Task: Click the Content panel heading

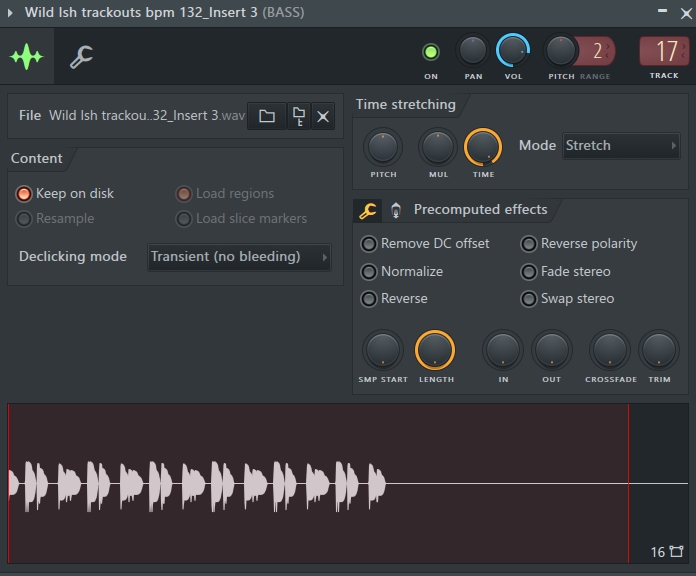Action: pos(37,158)
